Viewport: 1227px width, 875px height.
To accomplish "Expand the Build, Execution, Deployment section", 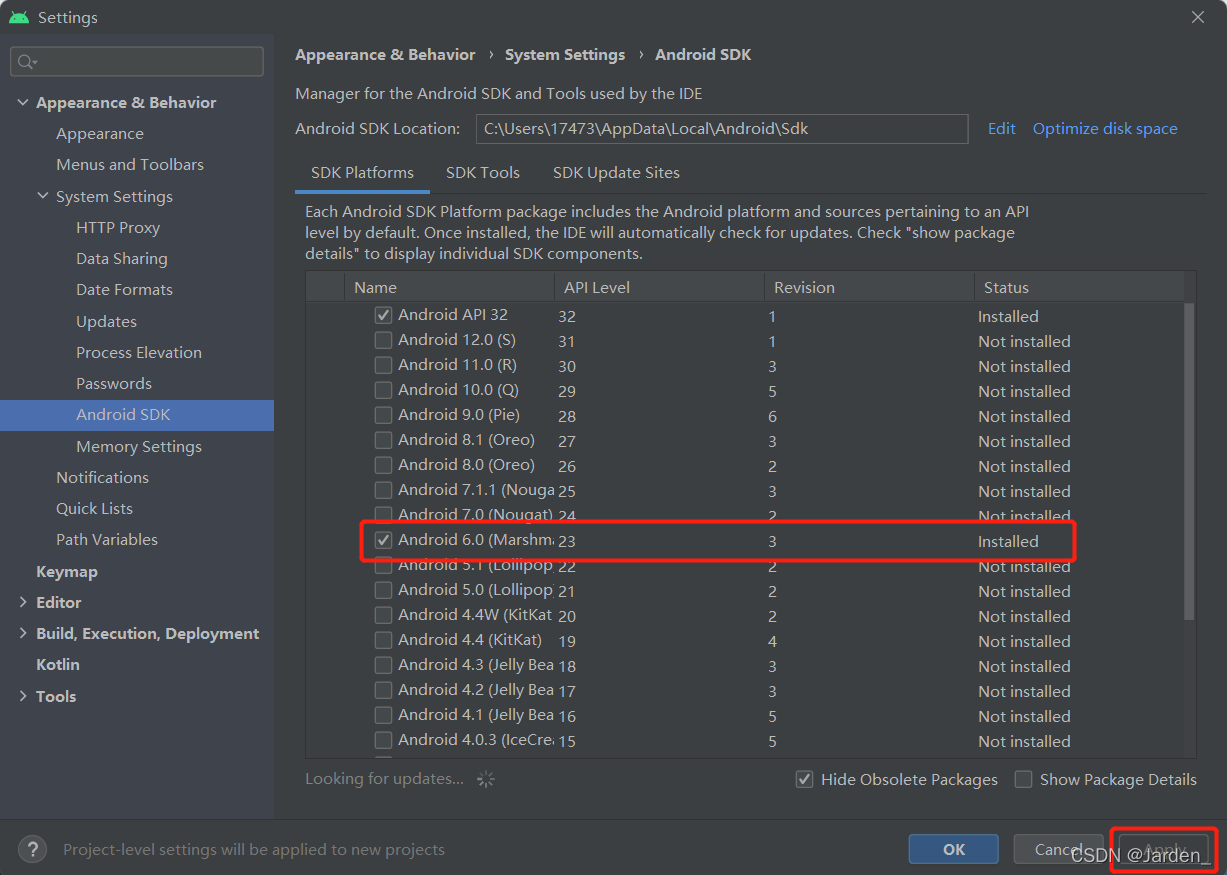I will pyautogui.click(x=23, y=633).
